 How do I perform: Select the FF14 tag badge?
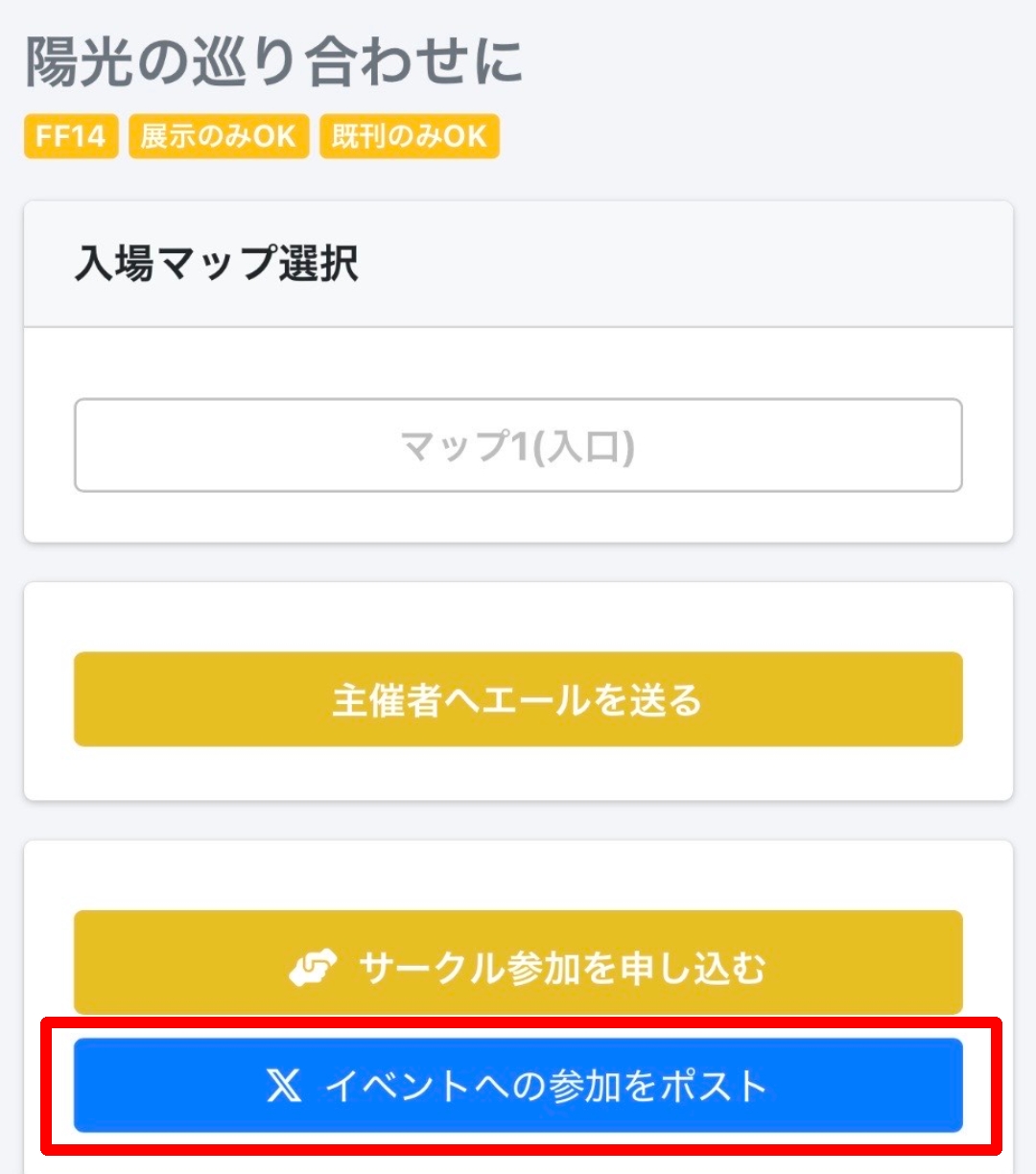click(x=71, y=136)
